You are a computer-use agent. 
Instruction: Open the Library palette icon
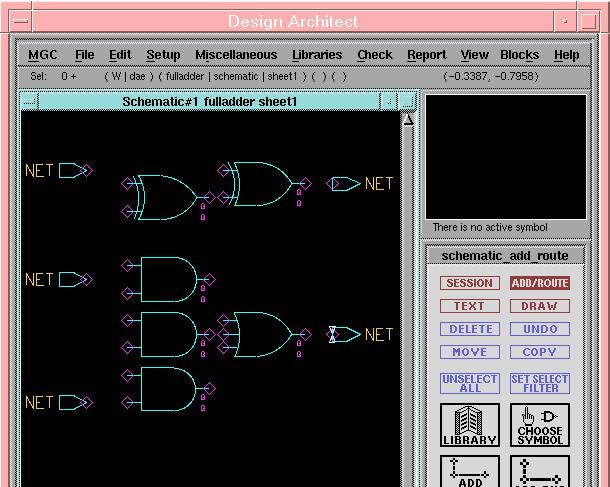click(x=469, y=424)
